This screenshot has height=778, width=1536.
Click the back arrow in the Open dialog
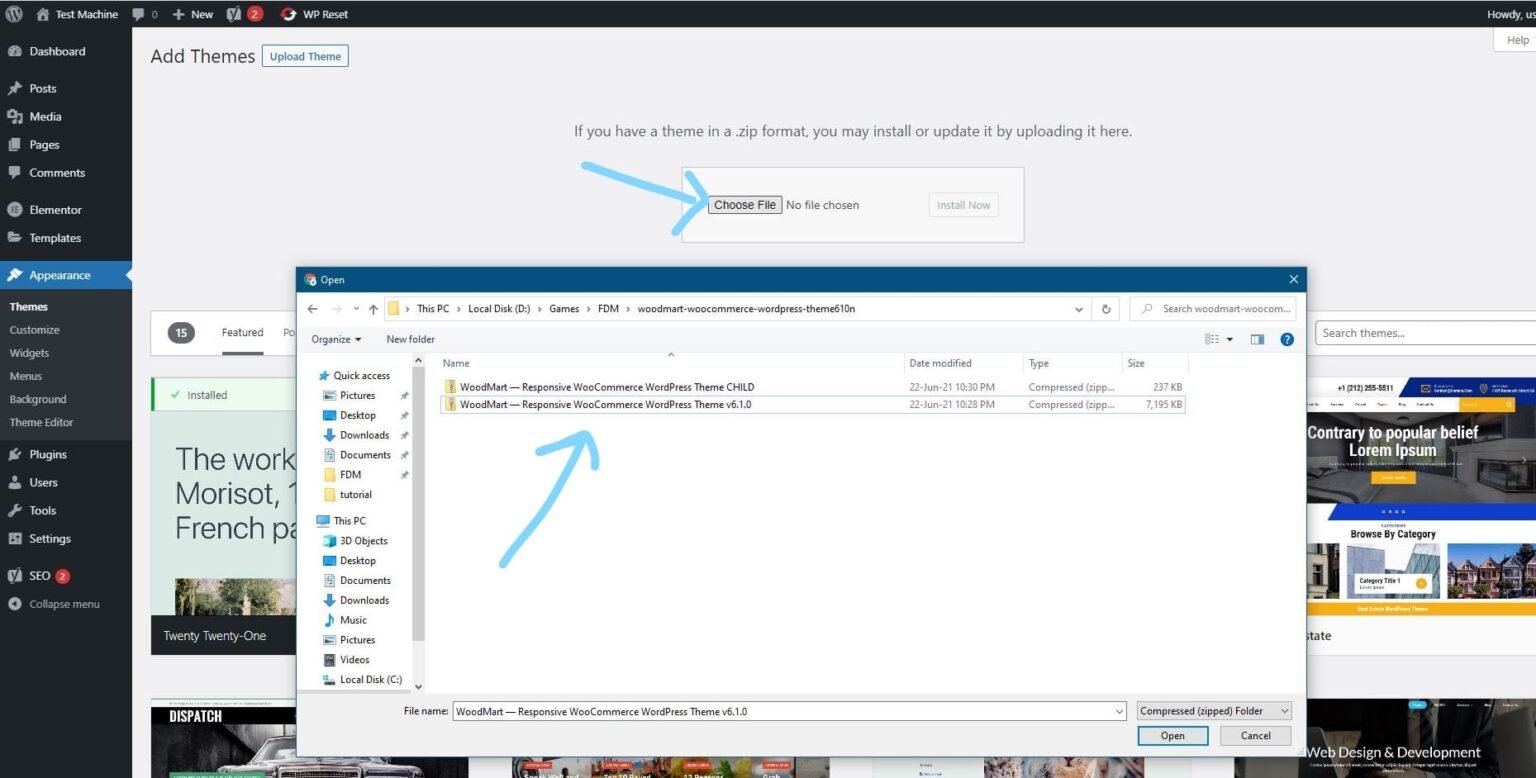pyautogui.click(x=313, y=308)
